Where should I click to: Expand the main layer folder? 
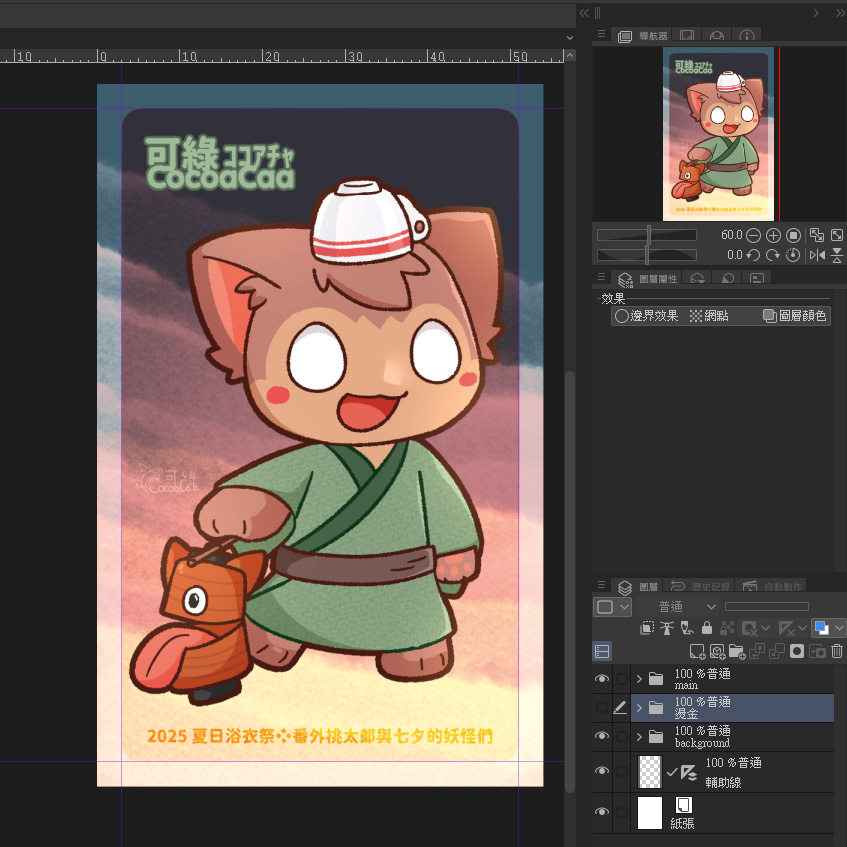639,679
